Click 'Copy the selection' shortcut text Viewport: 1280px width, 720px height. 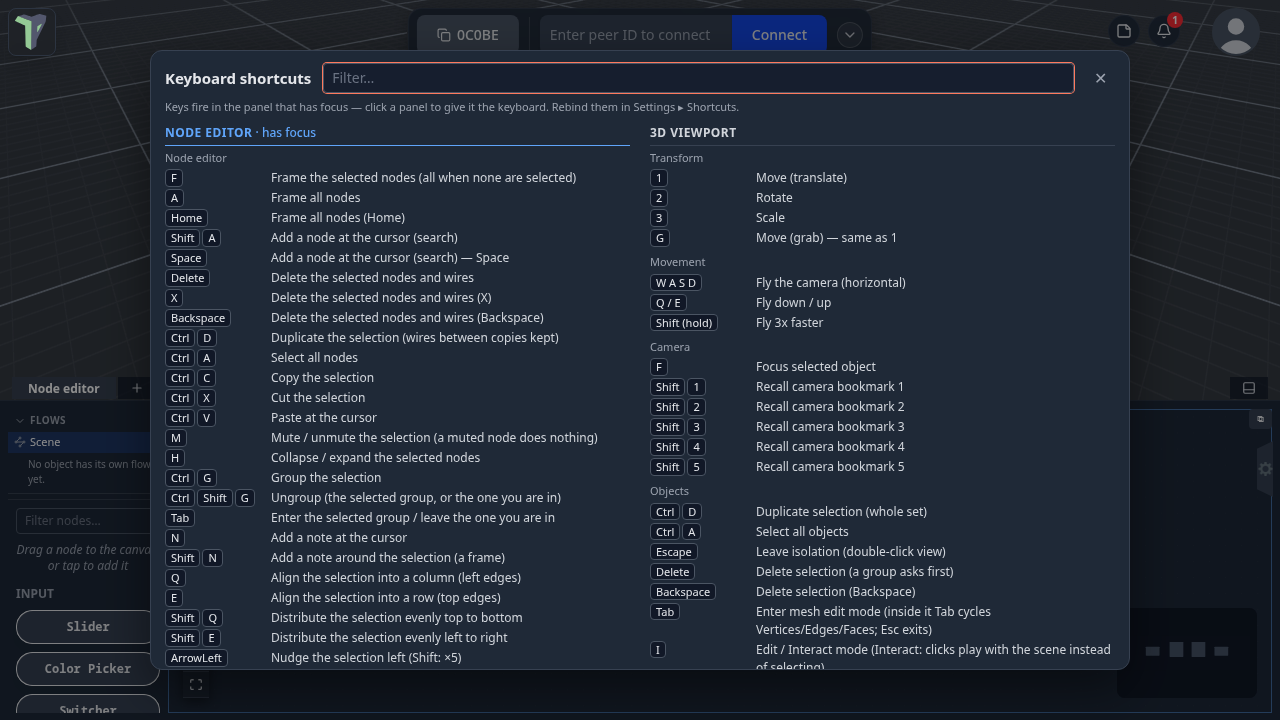tap(322, 378)
